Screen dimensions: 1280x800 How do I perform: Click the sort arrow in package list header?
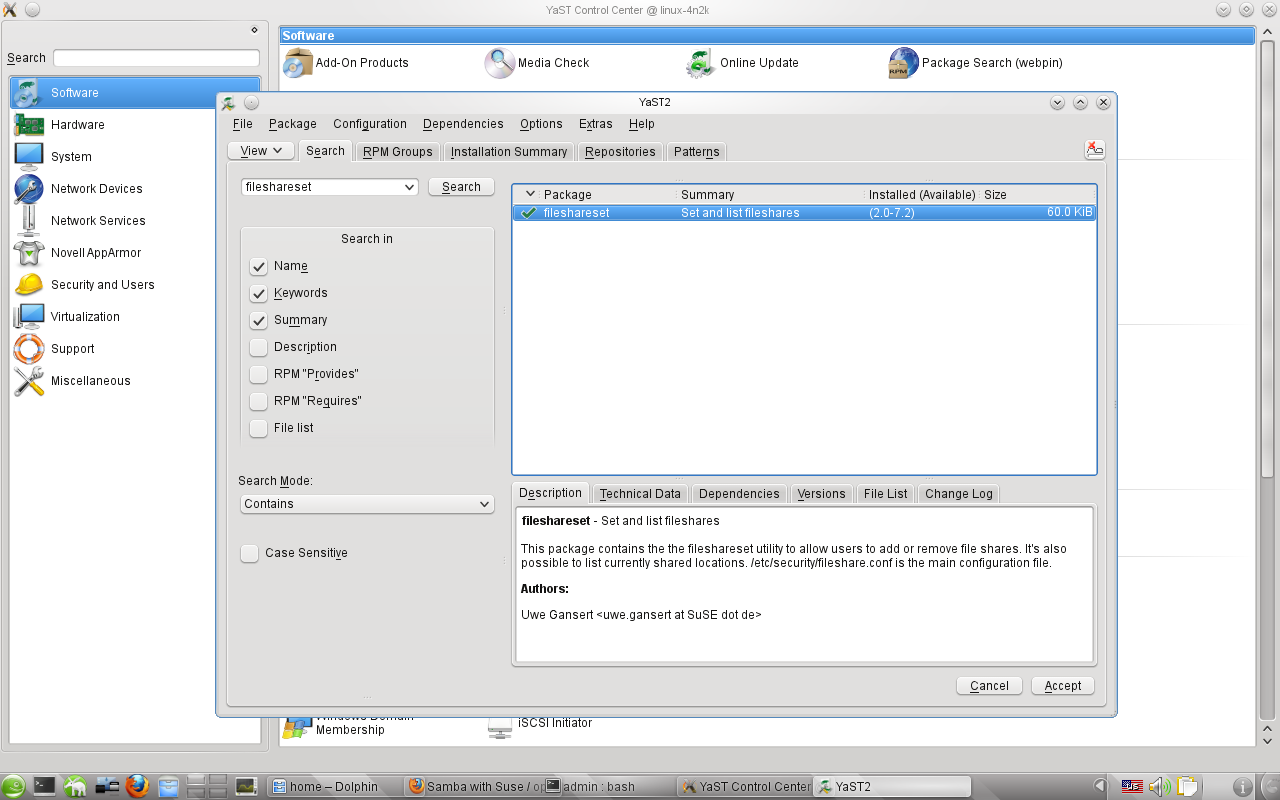pos(530,195)
